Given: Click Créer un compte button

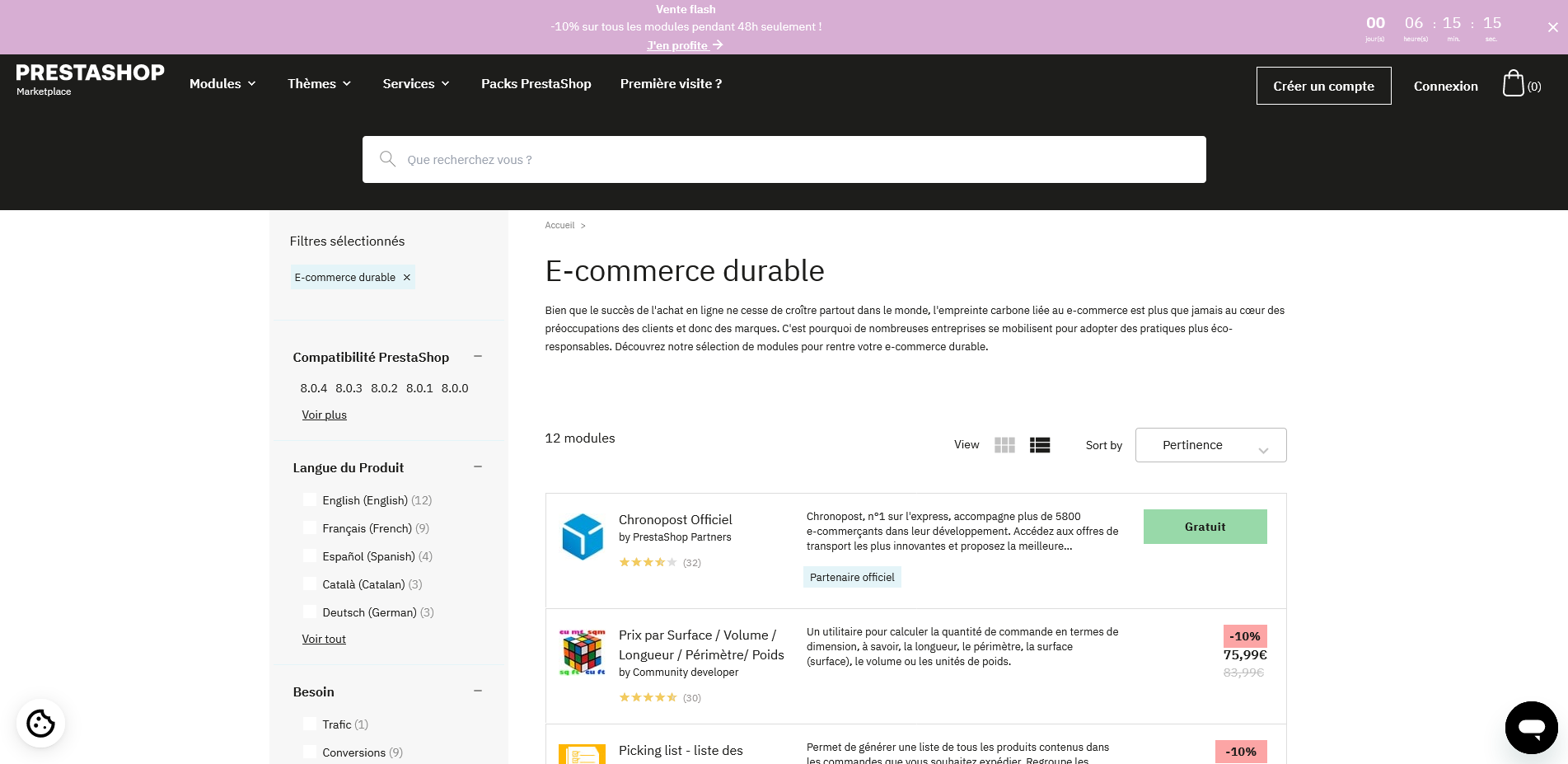Looking at the screenshot, I should (1323, 86).
